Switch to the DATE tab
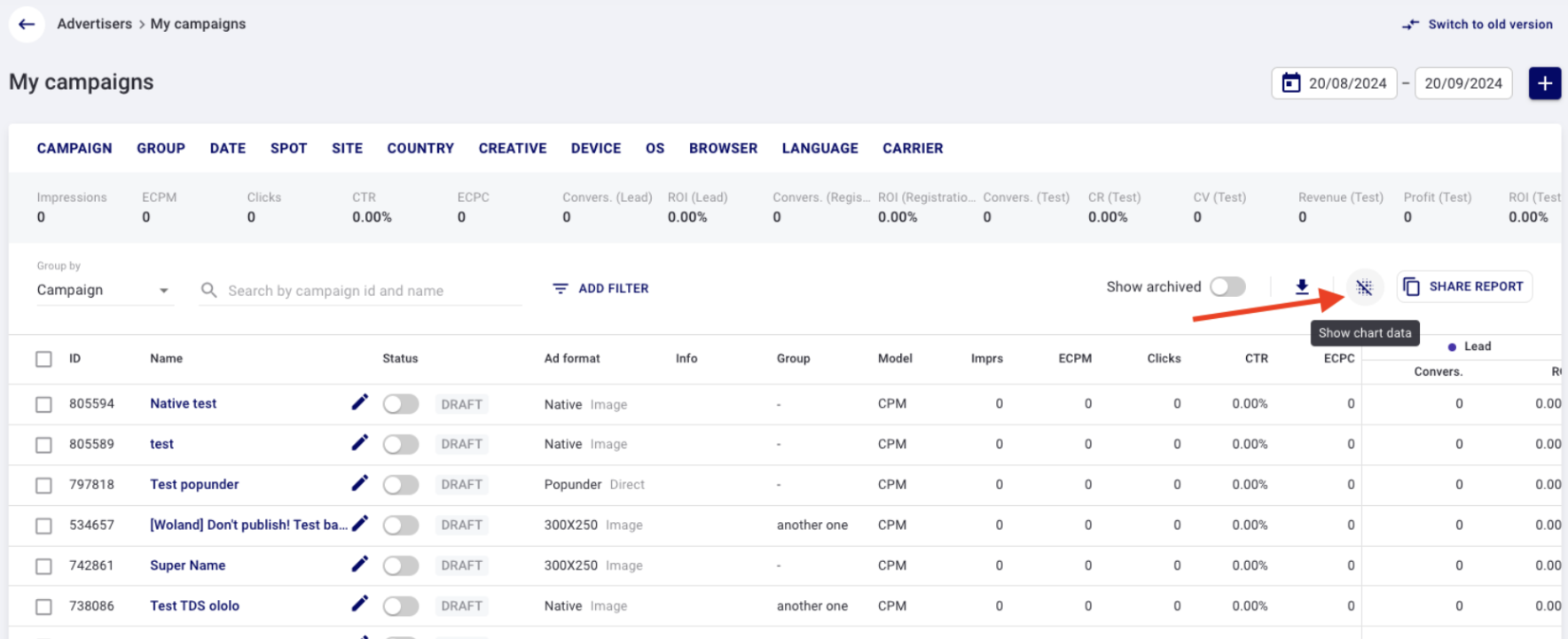Viewport: 1568px width, 639px height. tap(228, 148)
